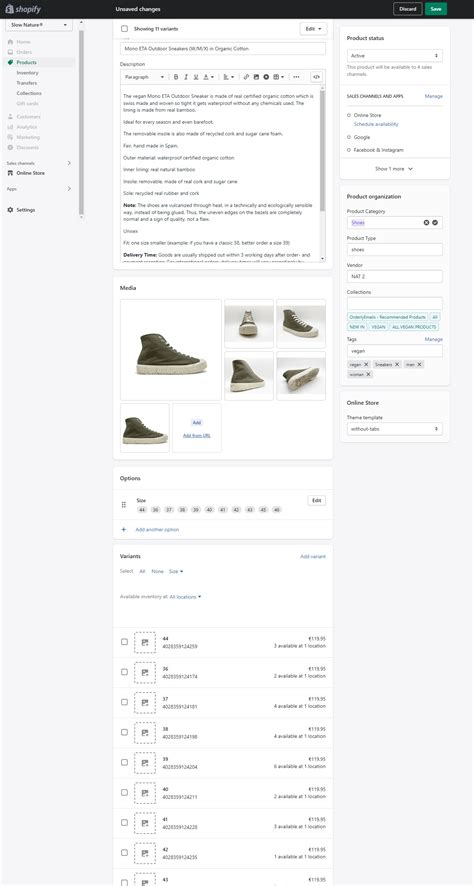
Task: Select the size 37 variant checkbox
Action: pos(124,702)
